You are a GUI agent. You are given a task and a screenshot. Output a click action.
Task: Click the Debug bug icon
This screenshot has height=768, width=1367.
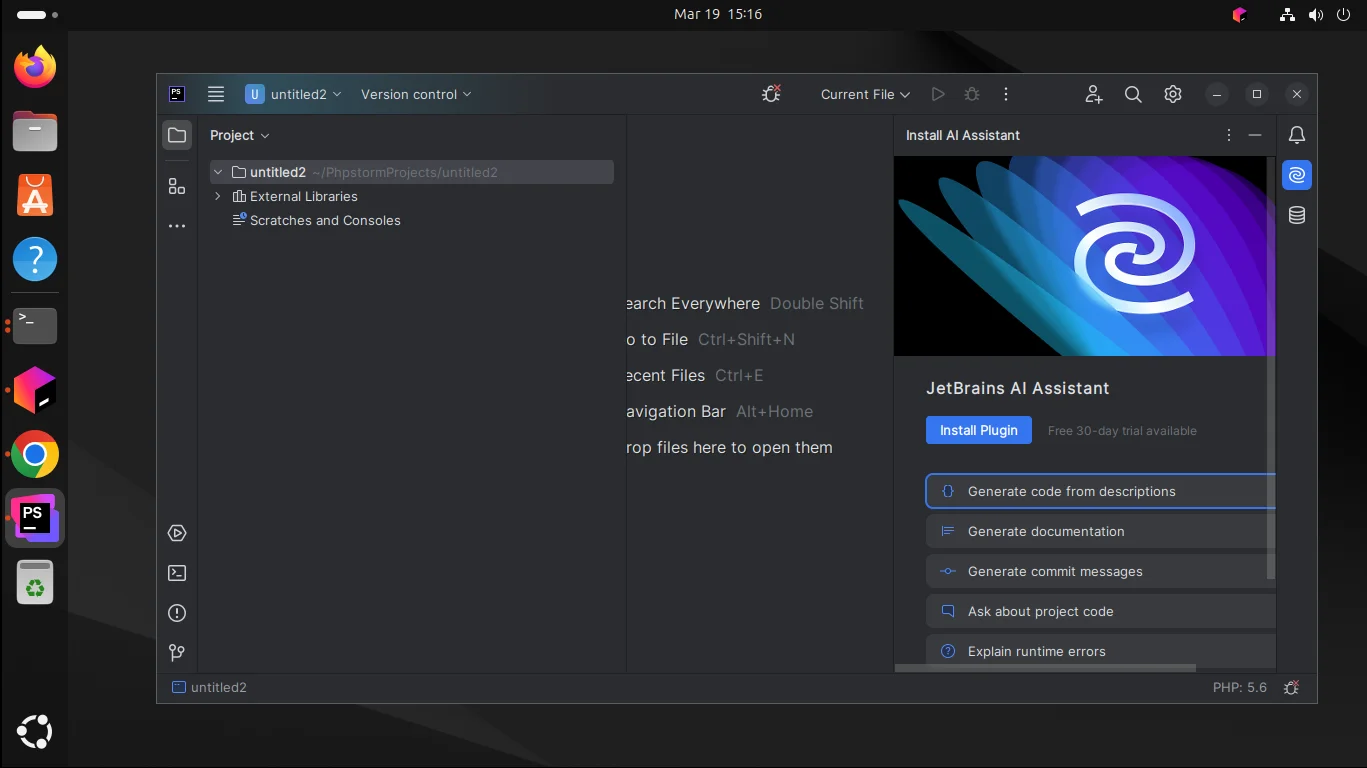(x=971, y=94)
